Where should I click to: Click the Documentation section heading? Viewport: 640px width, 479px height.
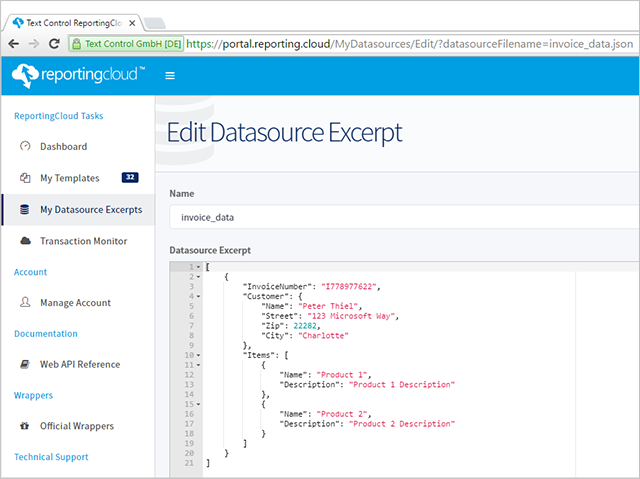point(46,334)
